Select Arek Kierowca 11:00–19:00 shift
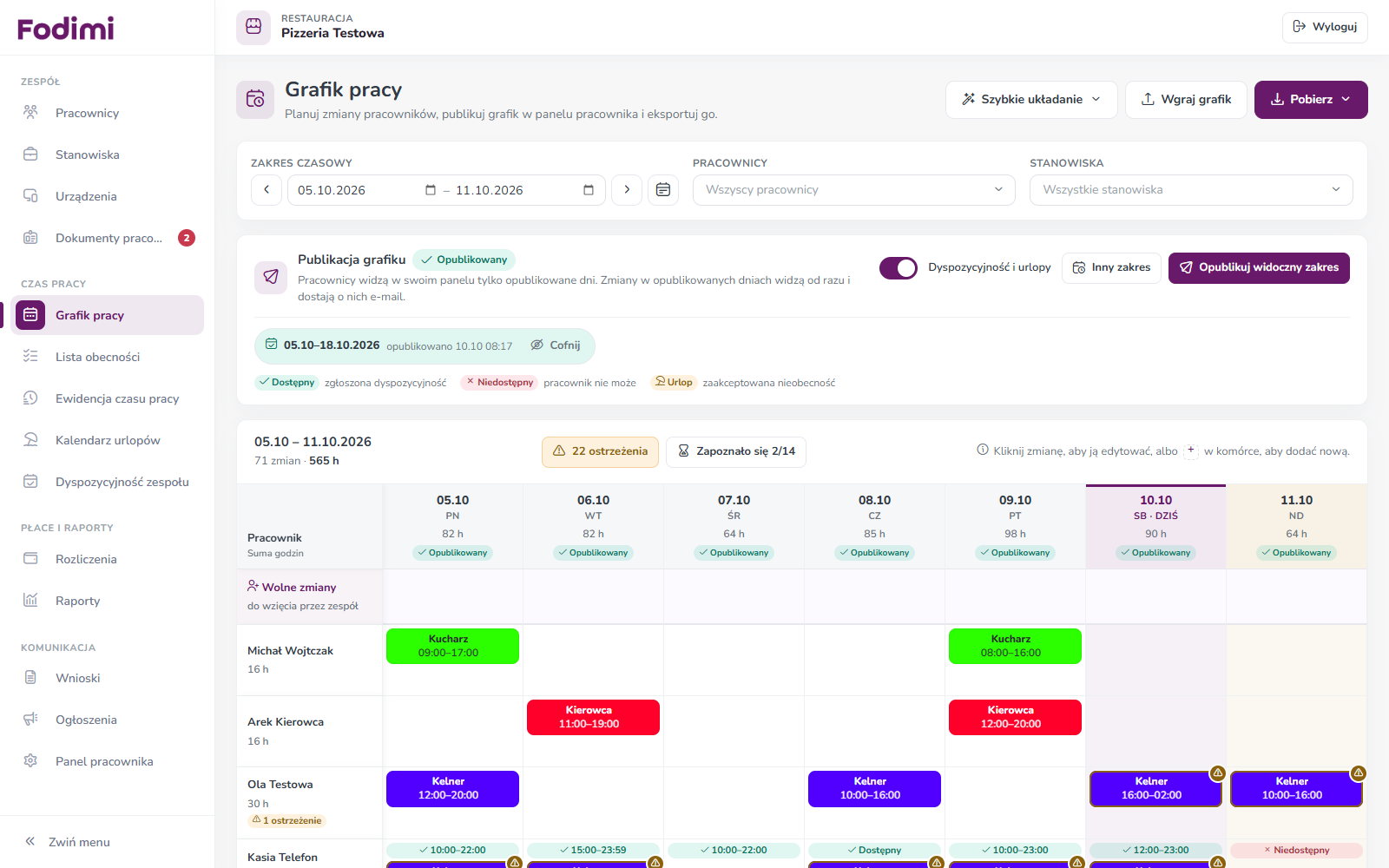The height and width of the screenshot is (868, 1389). 593,718
